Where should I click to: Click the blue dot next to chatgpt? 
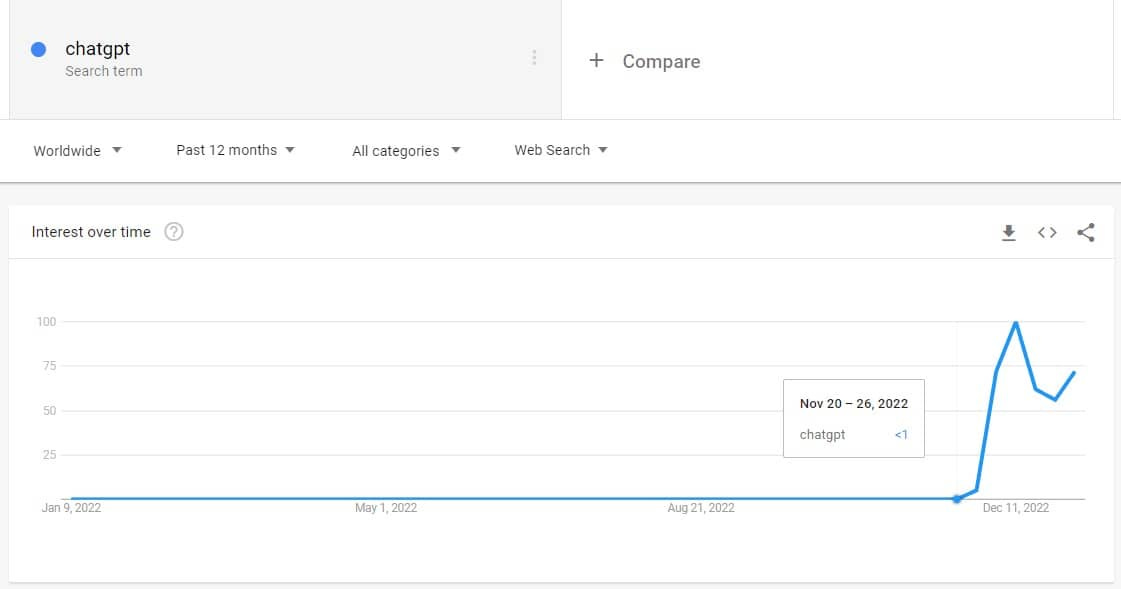click(x=37, y=47)
